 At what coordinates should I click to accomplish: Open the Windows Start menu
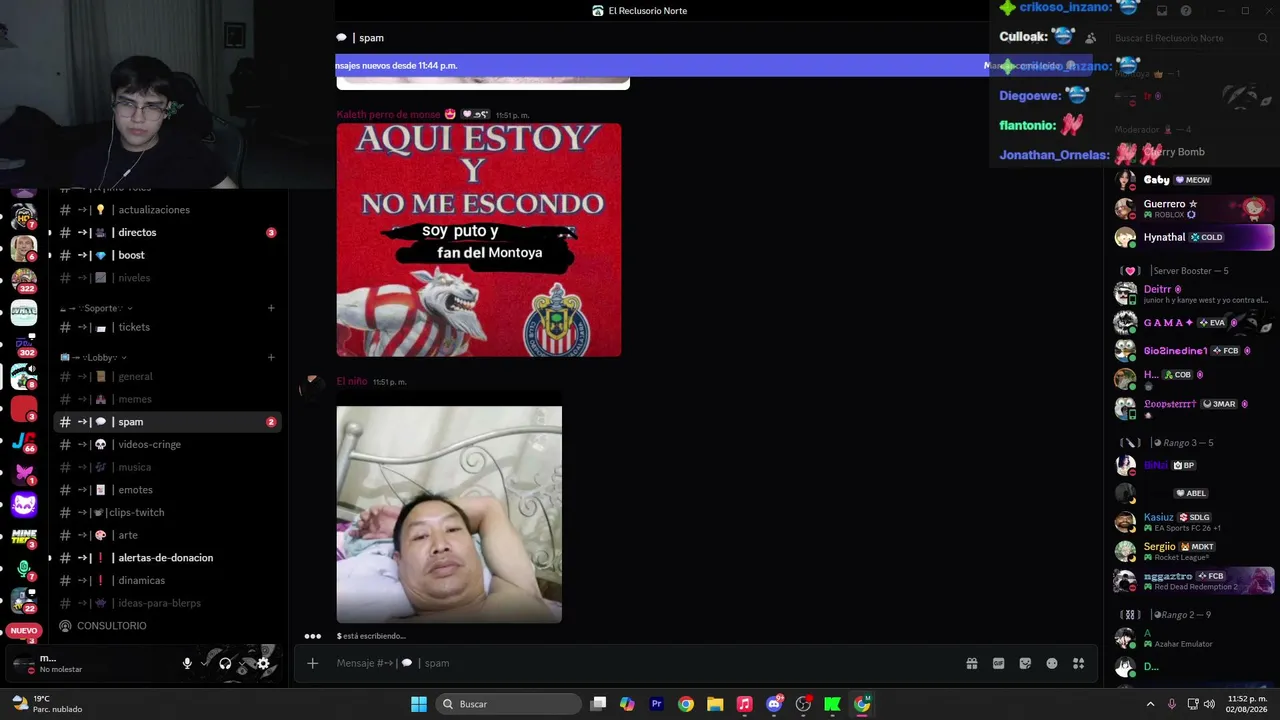coord(419,704)
